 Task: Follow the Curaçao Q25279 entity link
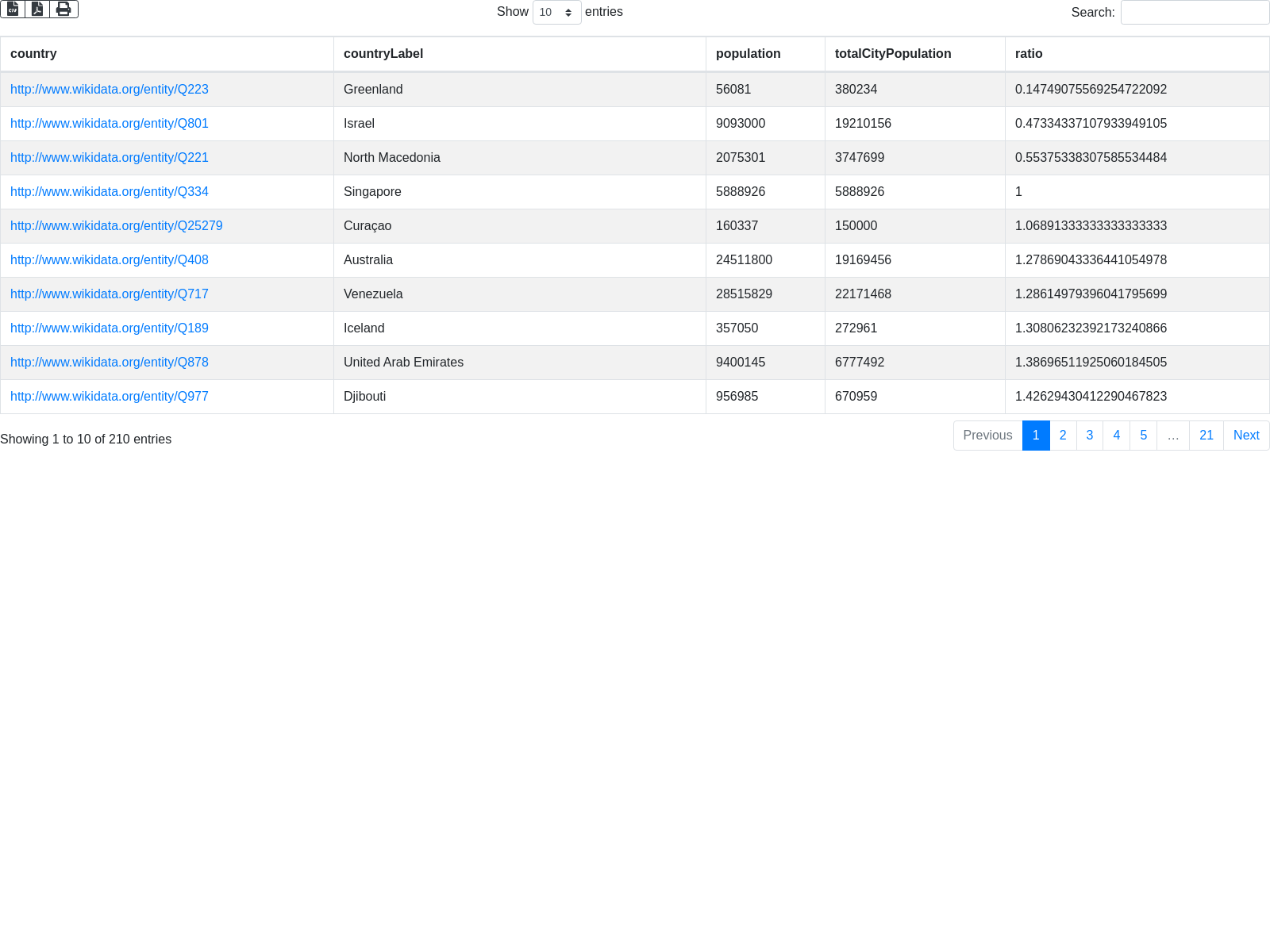coord(117,226)
